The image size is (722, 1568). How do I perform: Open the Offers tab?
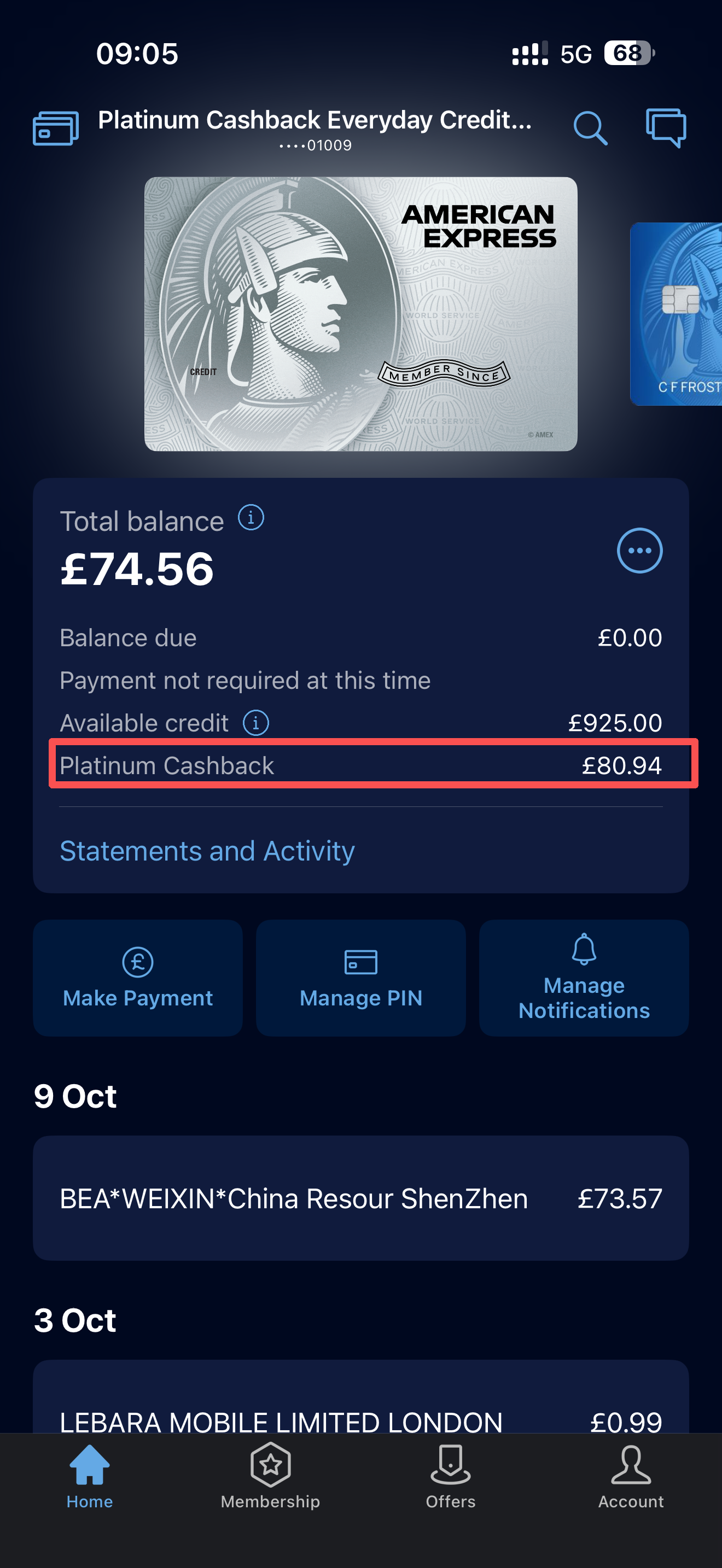coord(451,1476)
